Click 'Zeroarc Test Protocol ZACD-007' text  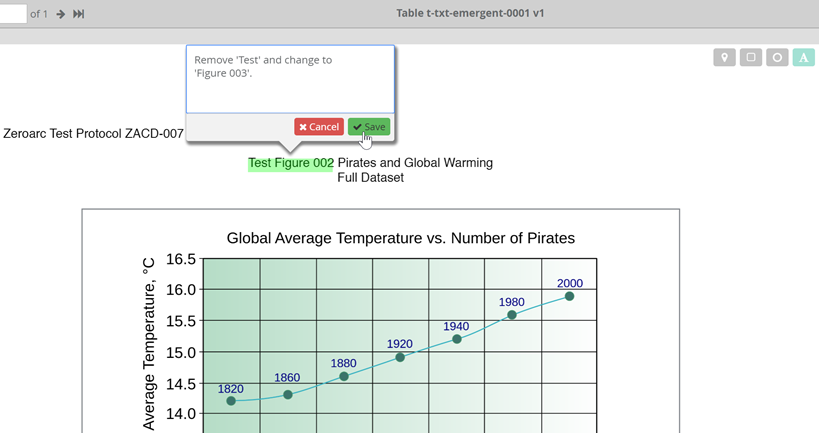tap(93, 133)
